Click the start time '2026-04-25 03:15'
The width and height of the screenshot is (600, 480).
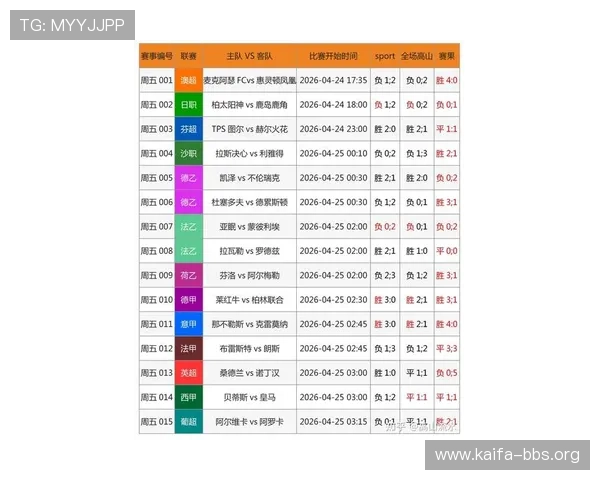333,422
